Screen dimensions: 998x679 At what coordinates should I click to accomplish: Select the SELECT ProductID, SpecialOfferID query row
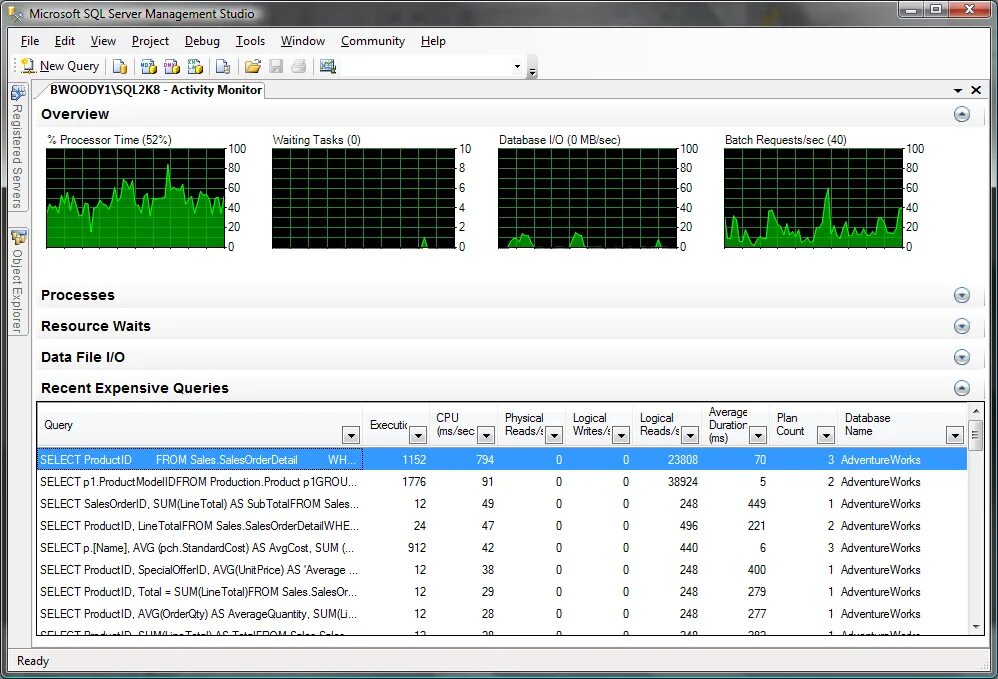point(502,570)
